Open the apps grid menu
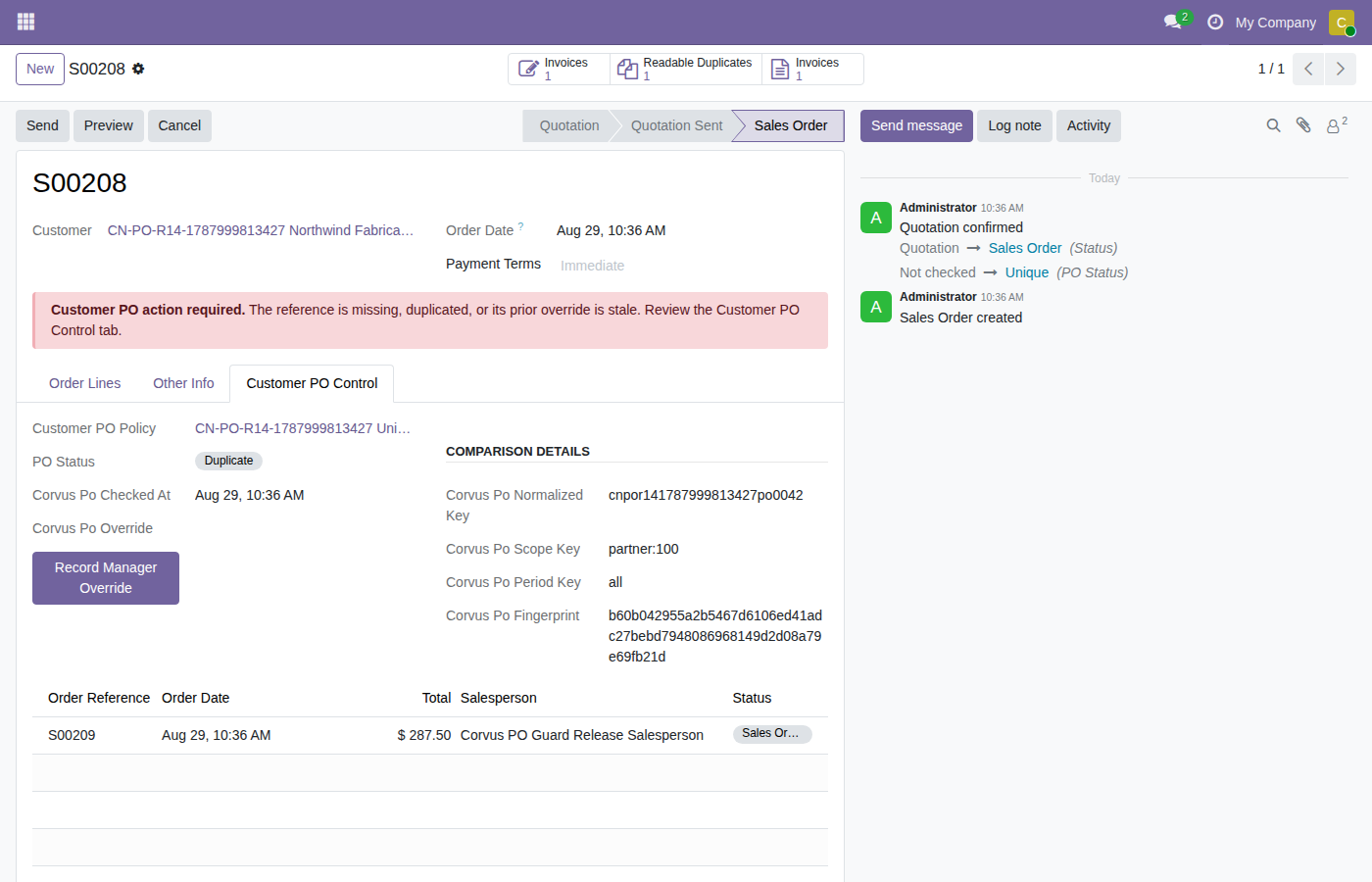Screen dimensions: 1372x882 pyautogui.click(x=25, y=22)
